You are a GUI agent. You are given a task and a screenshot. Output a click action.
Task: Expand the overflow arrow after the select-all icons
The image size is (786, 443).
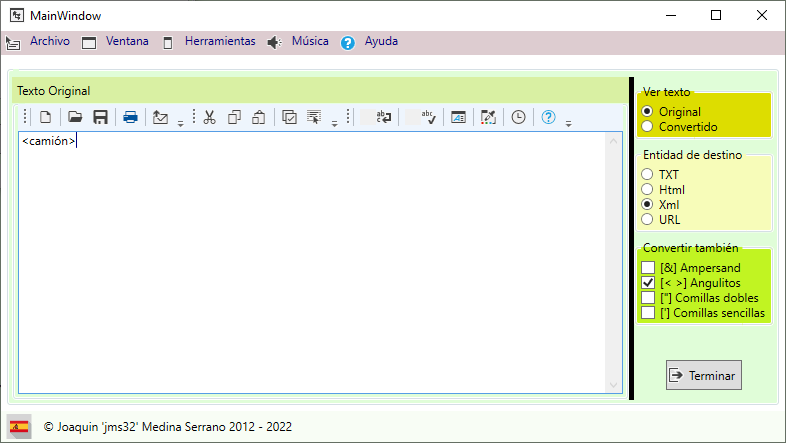click(334, 124)
